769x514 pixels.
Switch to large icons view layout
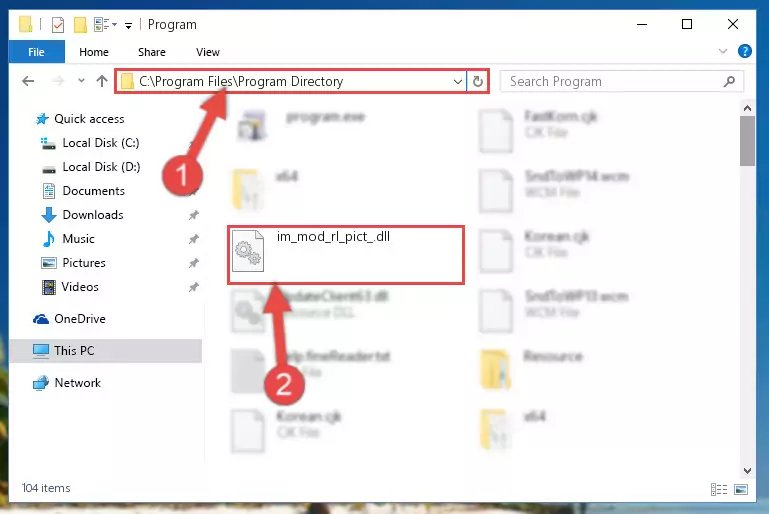pos(741,489)
